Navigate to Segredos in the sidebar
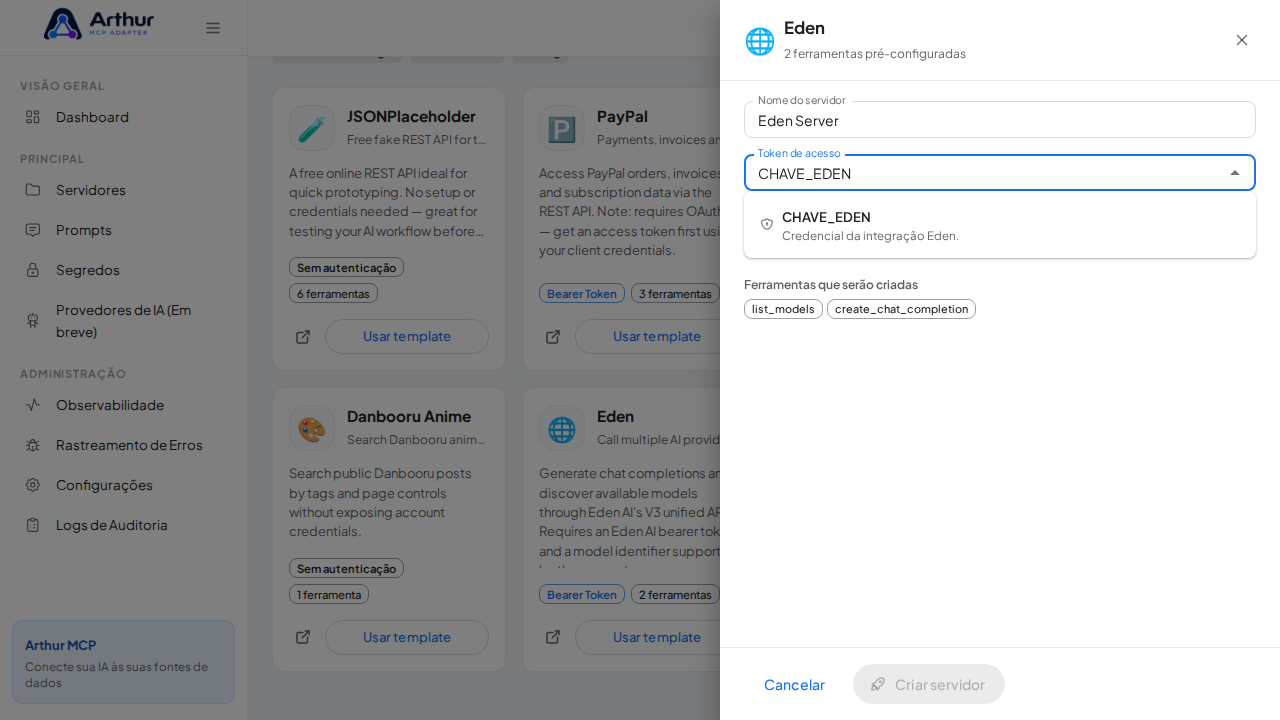This screenshot has width=1280, height=720. (x=123, y=270)
